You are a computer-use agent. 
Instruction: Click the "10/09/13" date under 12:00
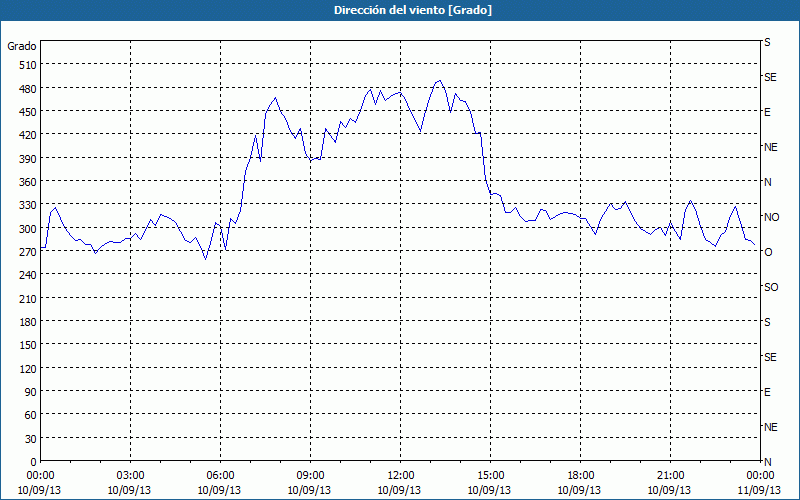(x=399, y=490)
